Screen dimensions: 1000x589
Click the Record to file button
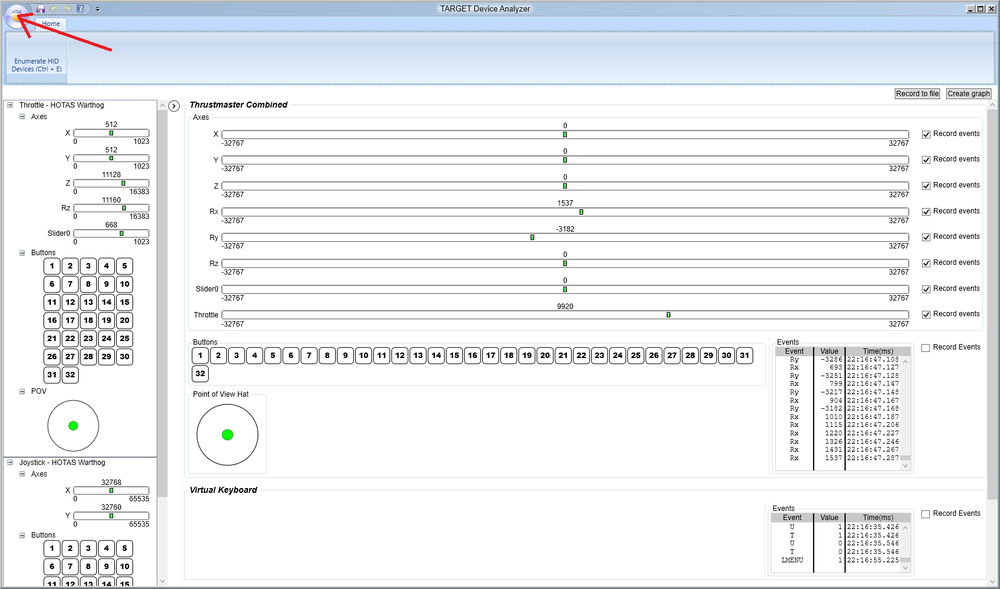click(x=916, y=93)
